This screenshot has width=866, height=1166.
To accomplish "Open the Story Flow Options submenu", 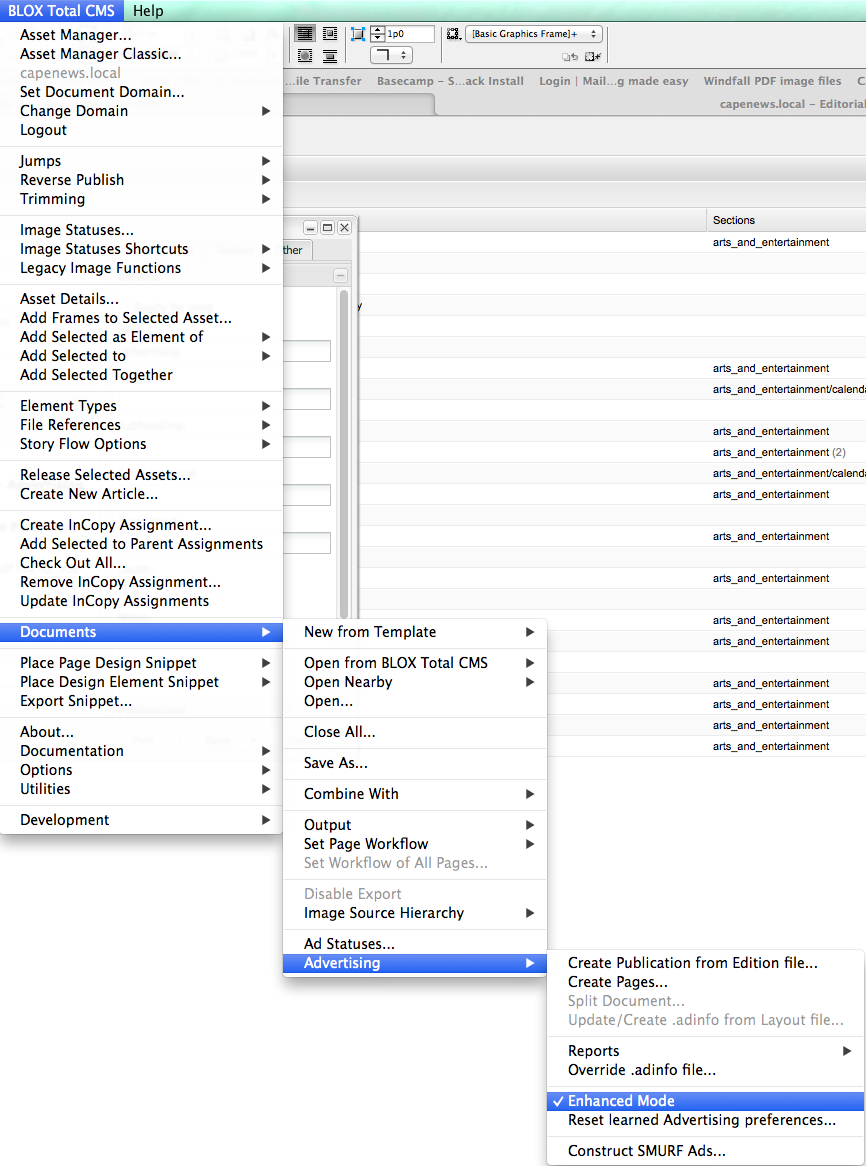I will [141, 444].
